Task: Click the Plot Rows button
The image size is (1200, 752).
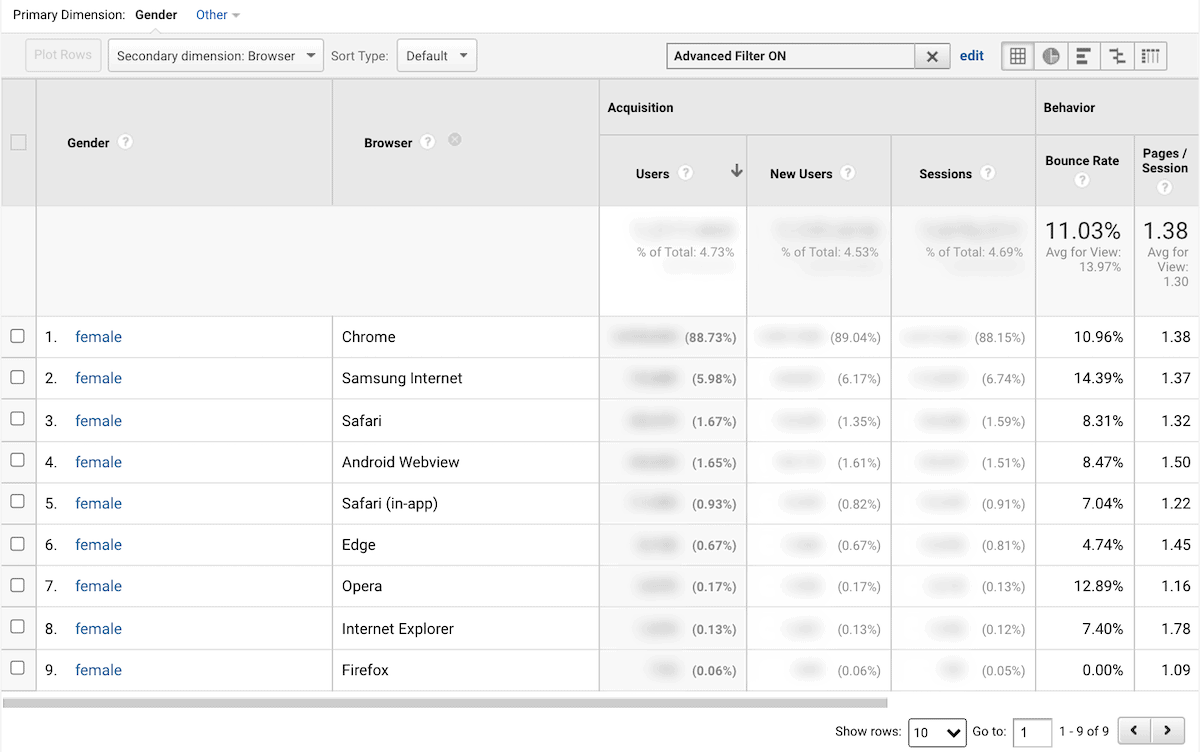Action: (x=63, y=55)
